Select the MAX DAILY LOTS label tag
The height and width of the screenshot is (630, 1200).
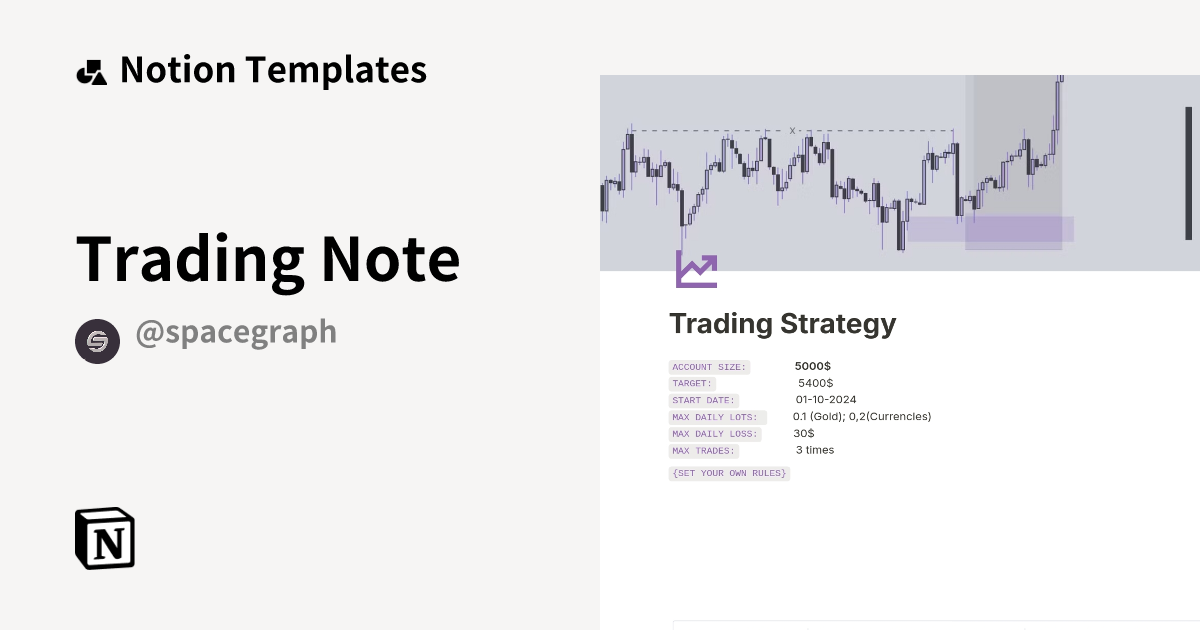pos(716,417)
